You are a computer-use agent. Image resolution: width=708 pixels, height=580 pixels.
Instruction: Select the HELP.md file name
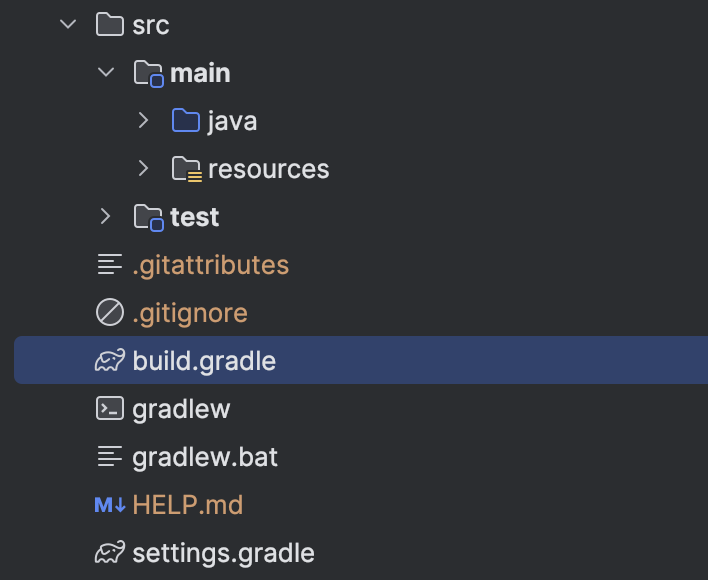[188, 505]
